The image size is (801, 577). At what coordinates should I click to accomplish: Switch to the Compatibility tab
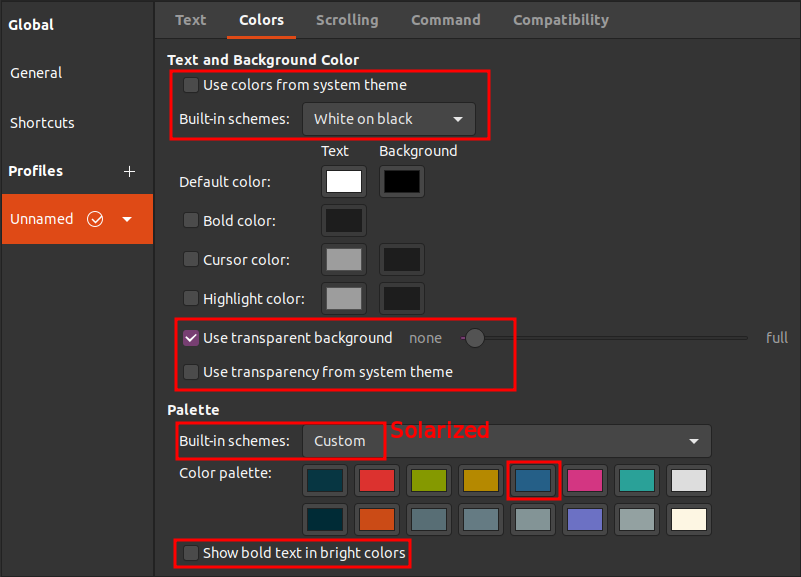pyautogui.click(x=561, y=20)
